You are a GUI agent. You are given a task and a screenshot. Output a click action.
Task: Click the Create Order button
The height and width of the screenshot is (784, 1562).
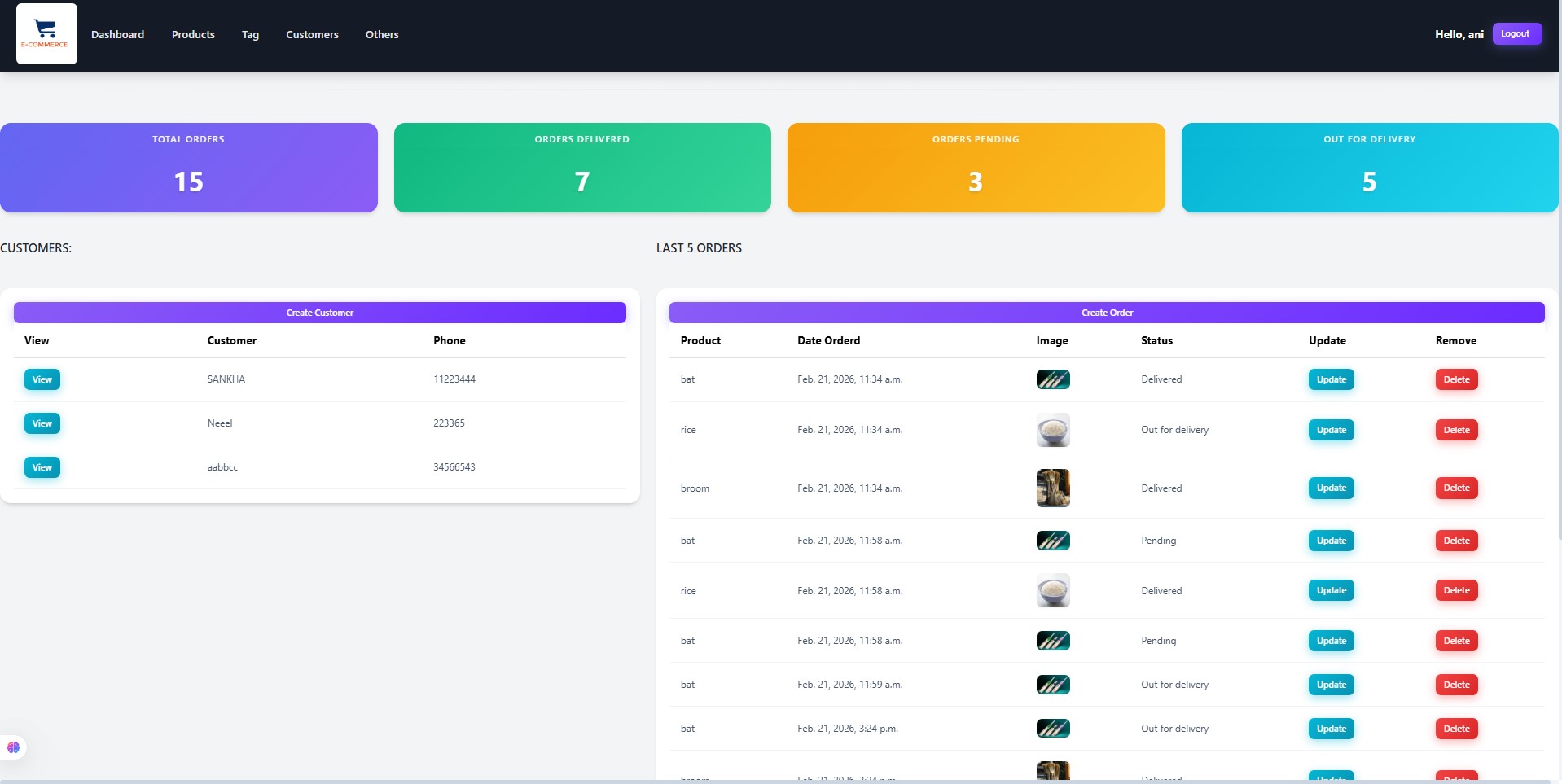click(1107, 313)
